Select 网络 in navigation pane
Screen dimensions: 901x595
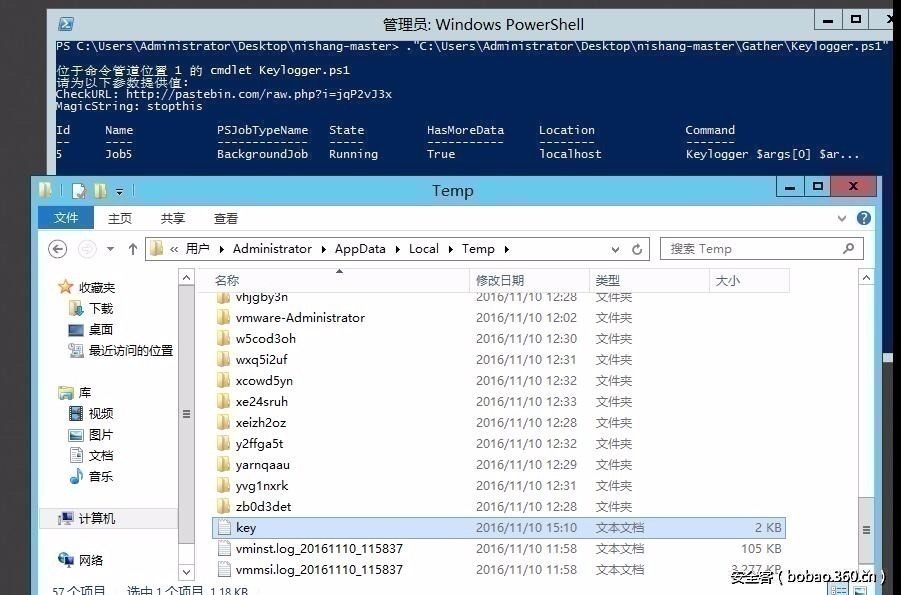pyautogui.click(x=91, y=561)
